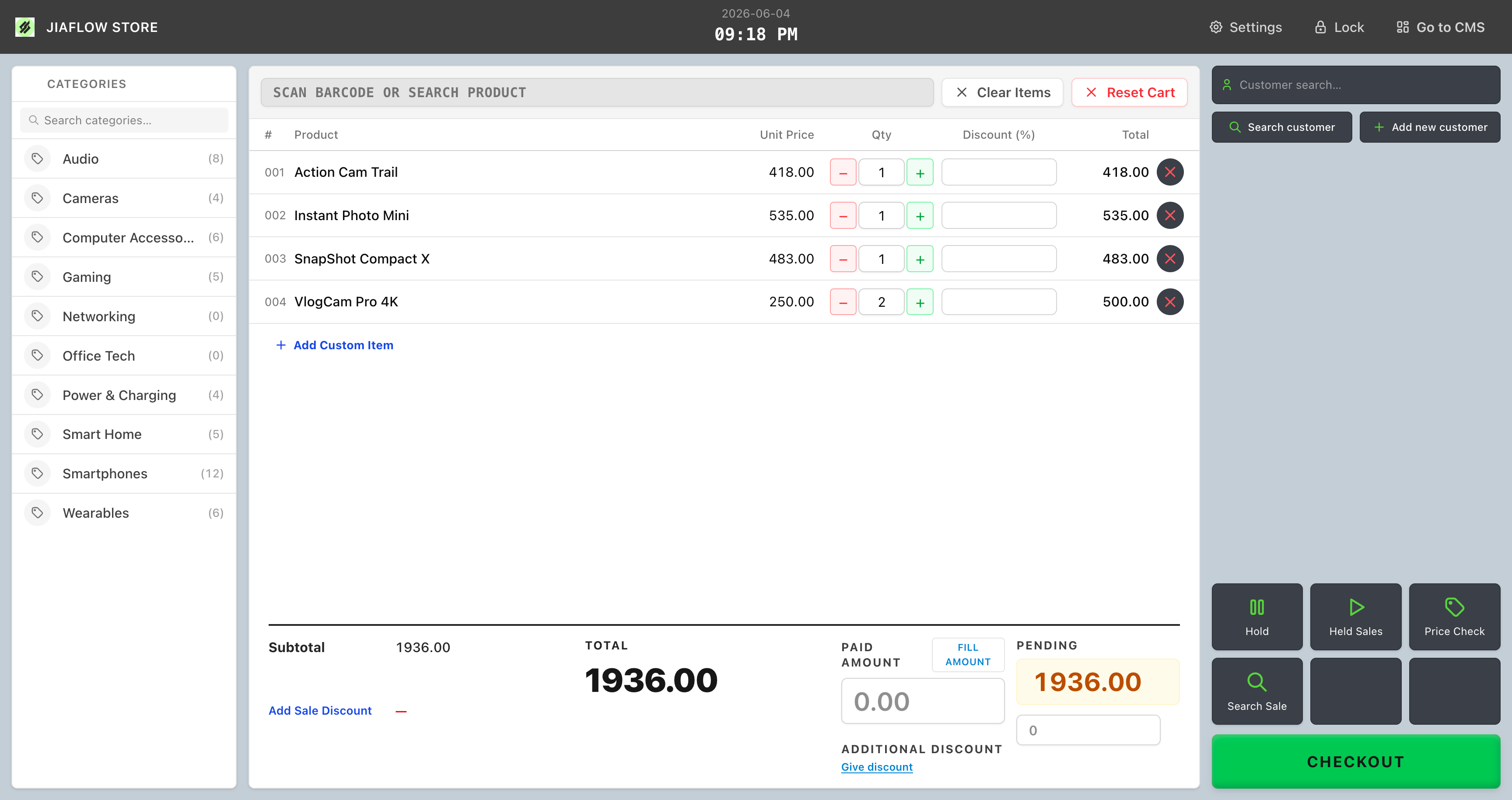This screenshot has height=800, width=1512.
Task: Increase quantity of VlogCam Pro 4K
Action: (x=920, y=302)
